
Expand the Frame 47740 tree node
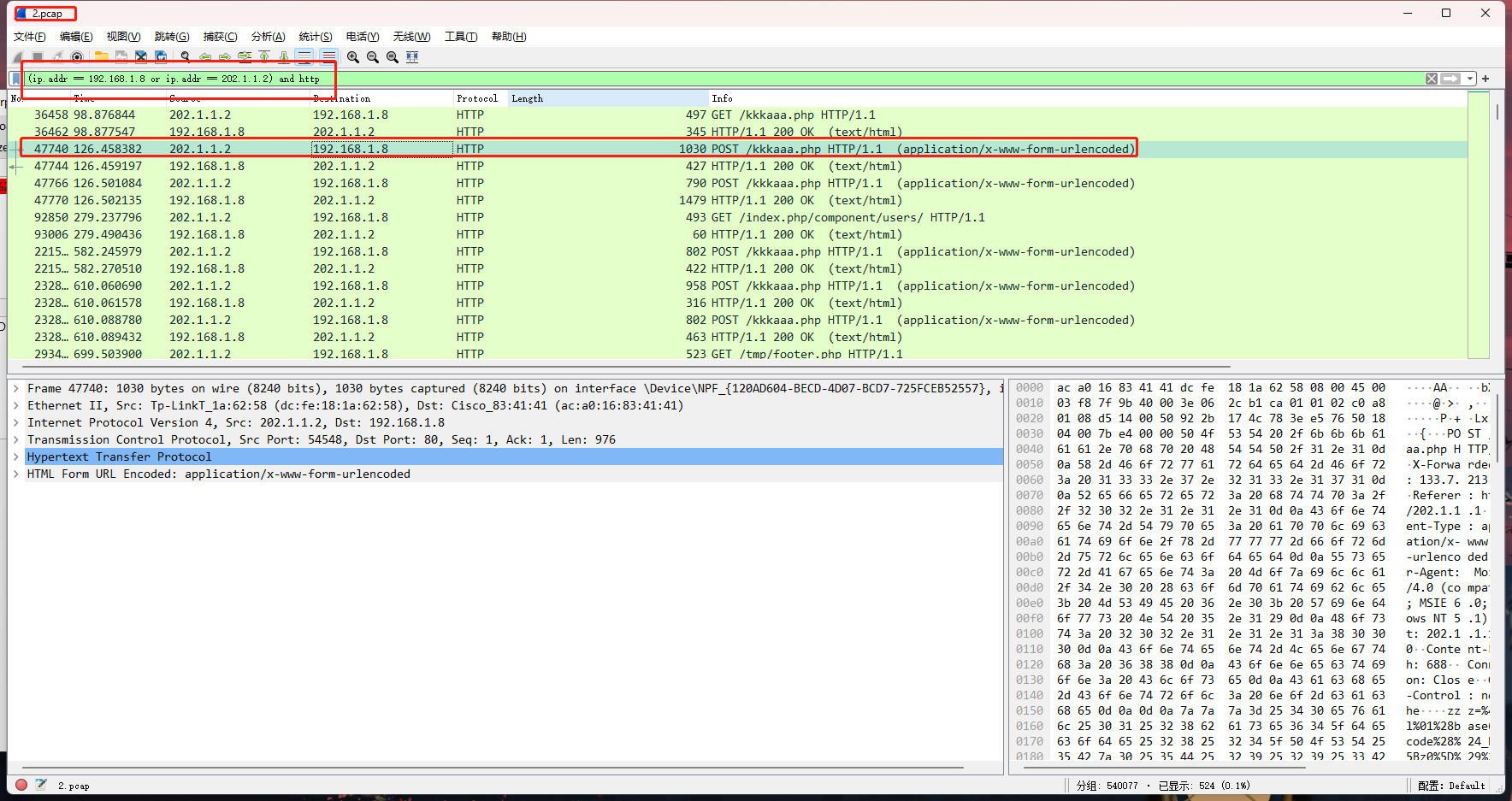click(16, 388)
